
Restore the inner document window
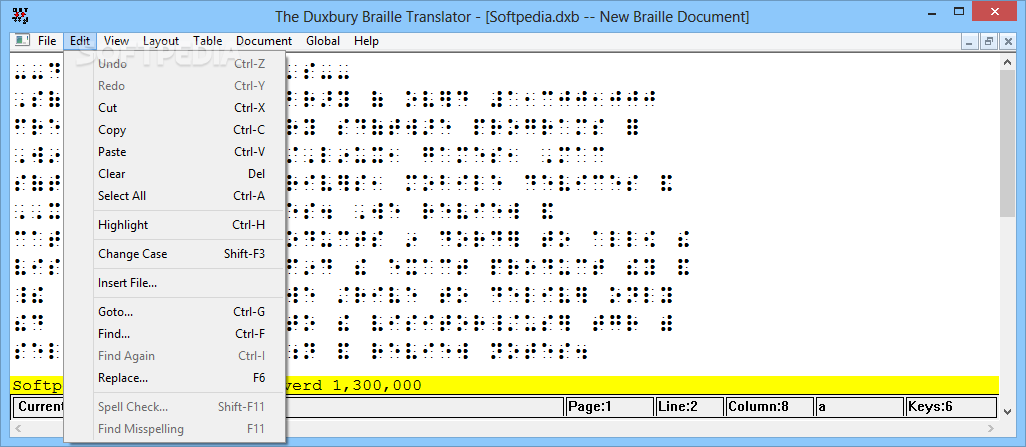point(988,41)
